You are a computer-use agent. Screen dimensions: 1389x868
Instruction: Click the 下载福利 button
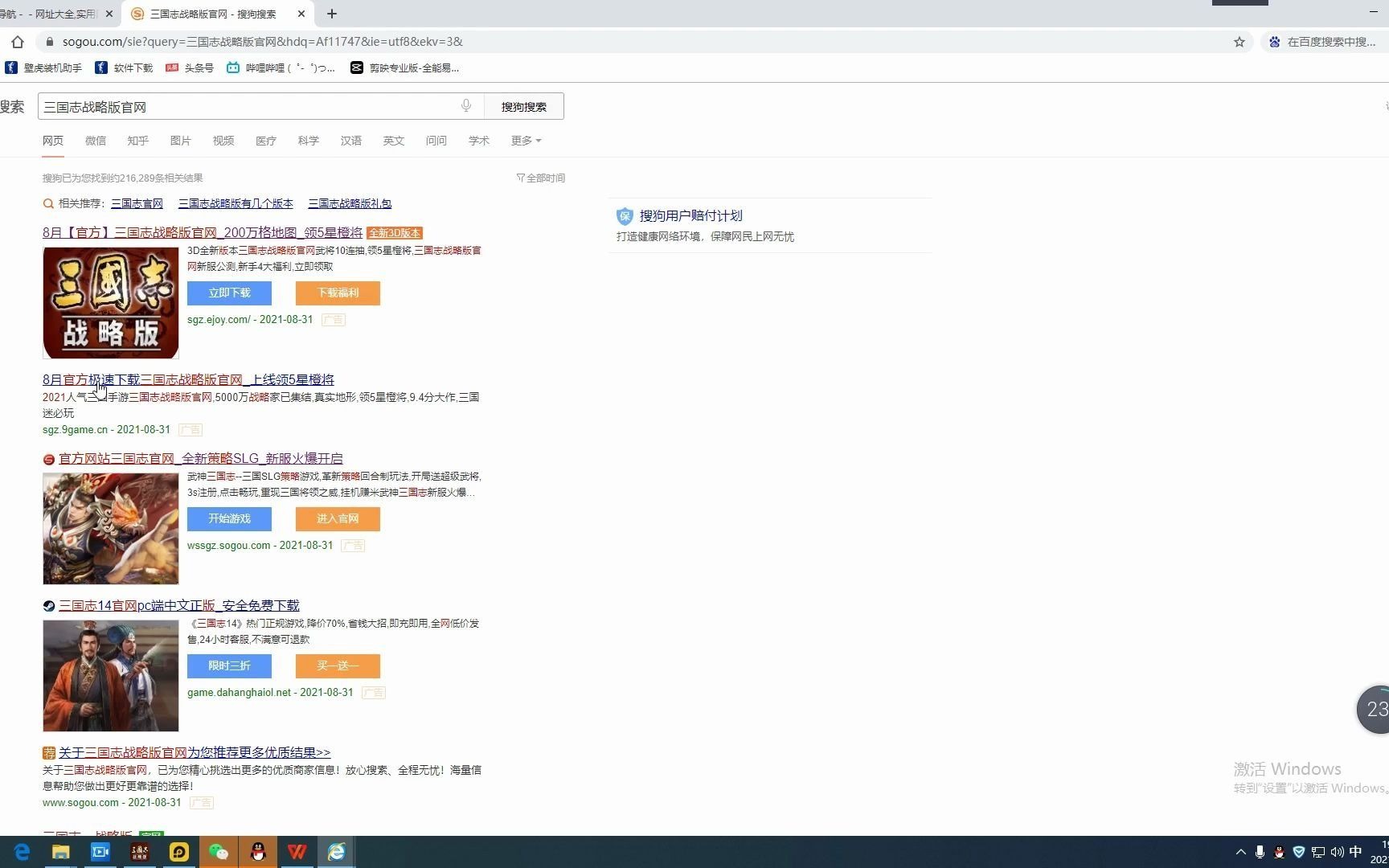coord(338,293)
